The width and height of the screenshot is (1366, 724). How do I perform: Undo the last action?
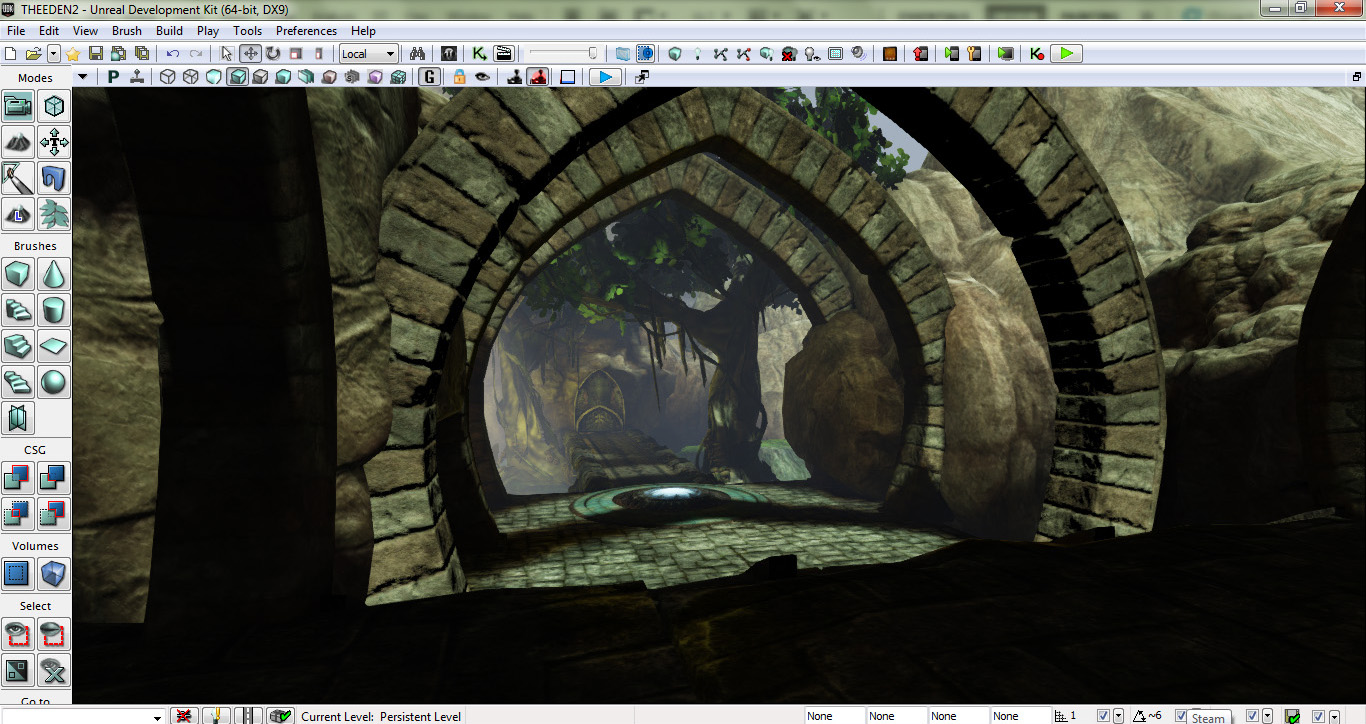click(173, 54)
